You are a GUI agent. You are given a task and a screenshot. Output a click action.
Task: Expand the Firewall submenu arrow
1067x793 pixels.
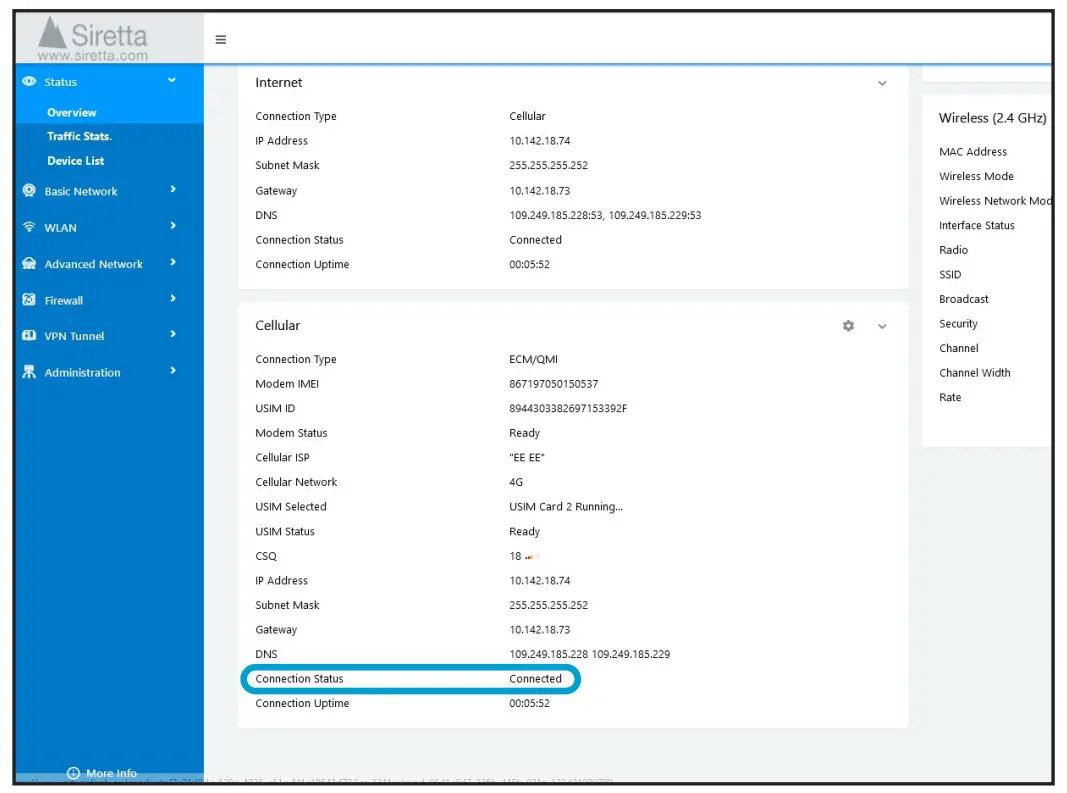(x=173, y=298)
